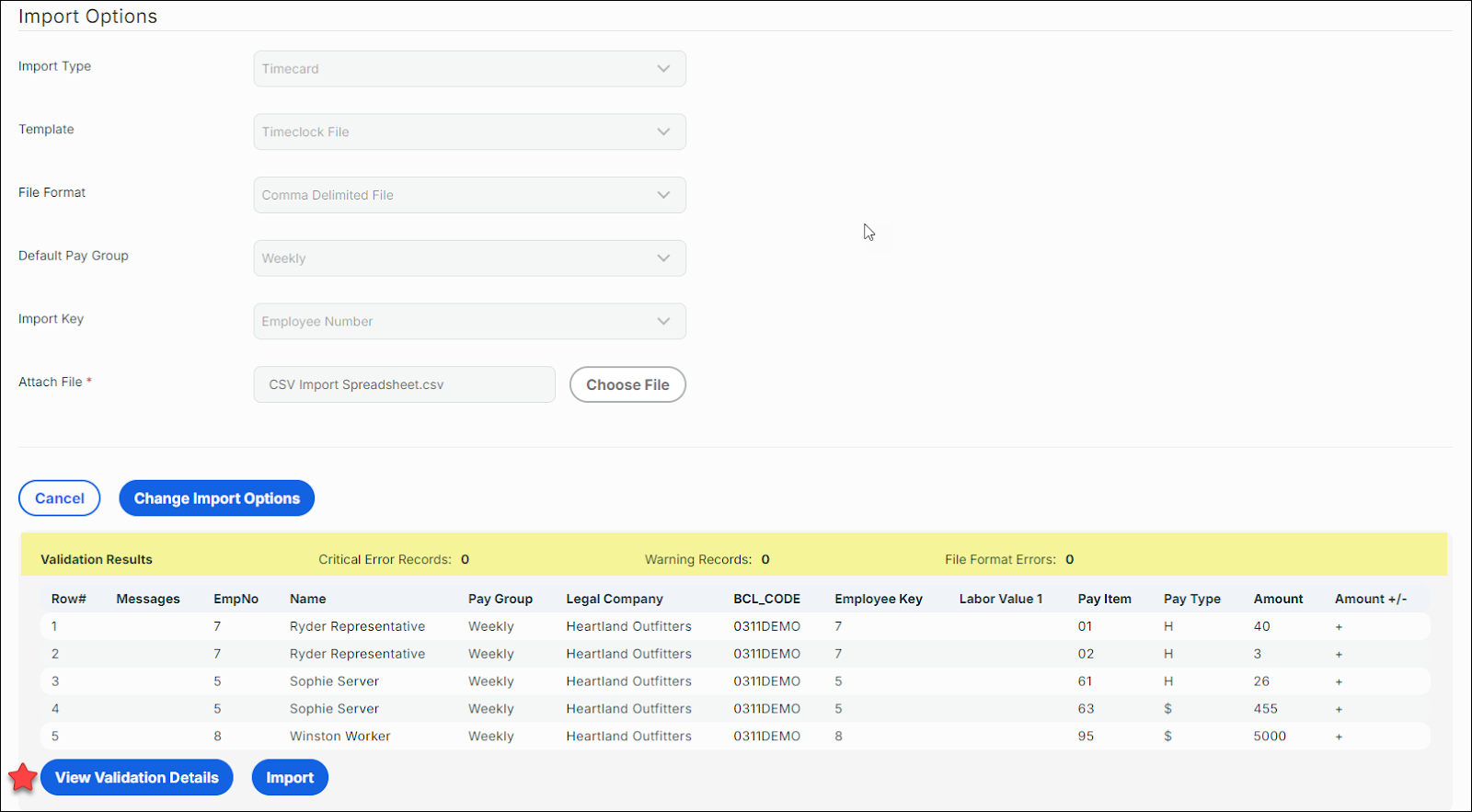The width and height of the screenshot is (1472, 812).
Task: Expand the Default Pay Group dropdown
Action: pos(469,258)
